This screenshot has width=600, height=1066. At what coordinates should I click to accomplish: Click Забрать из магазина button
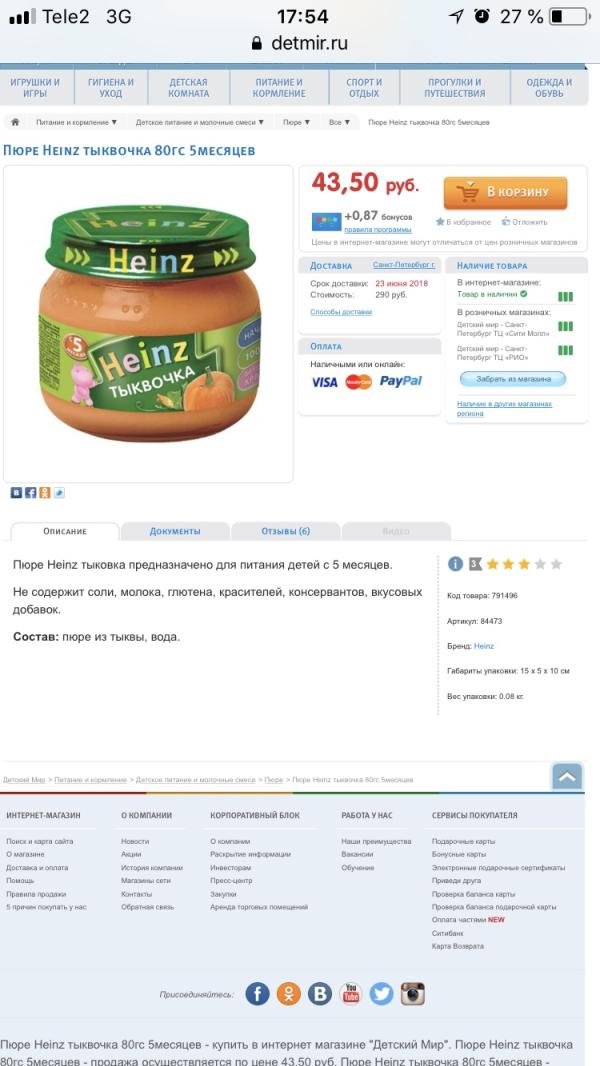(x=512, y=379)
